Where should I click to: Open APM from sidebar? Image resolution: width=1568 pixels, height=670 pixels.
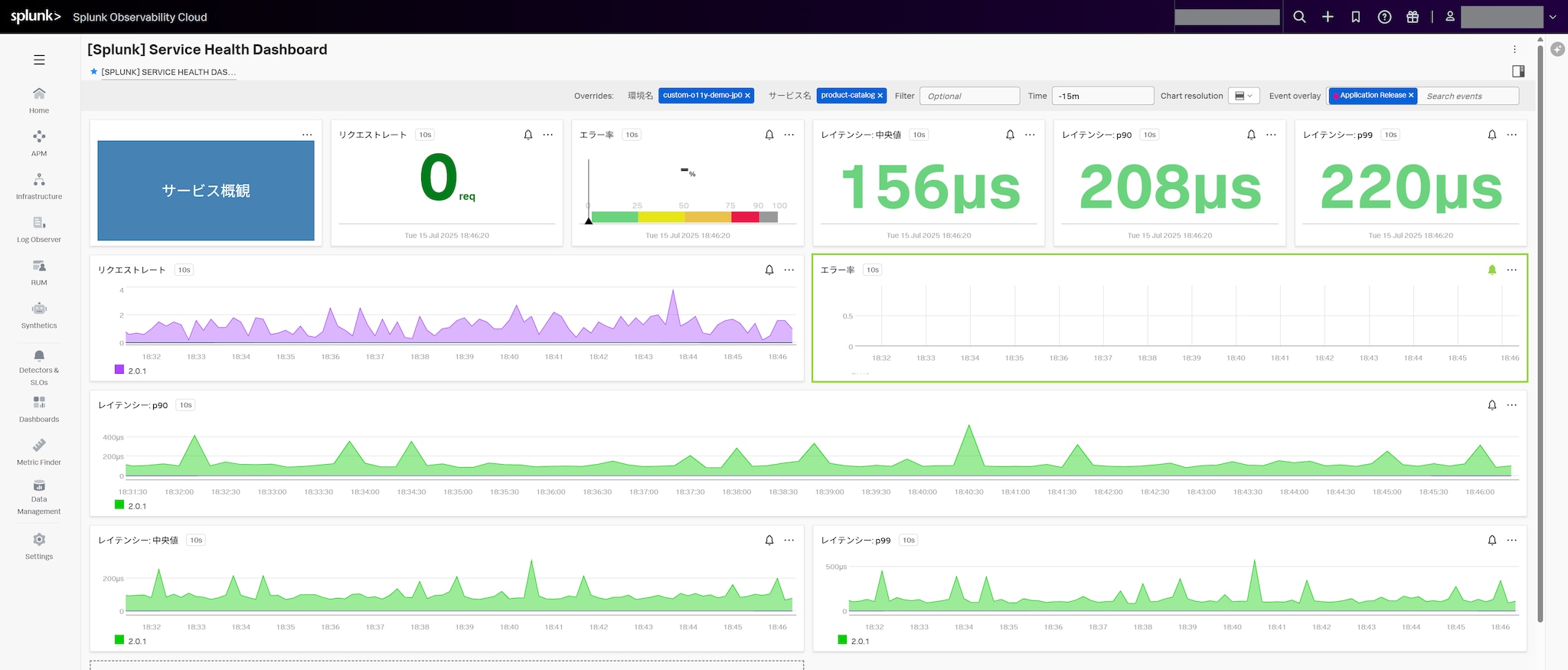point(39,143)
